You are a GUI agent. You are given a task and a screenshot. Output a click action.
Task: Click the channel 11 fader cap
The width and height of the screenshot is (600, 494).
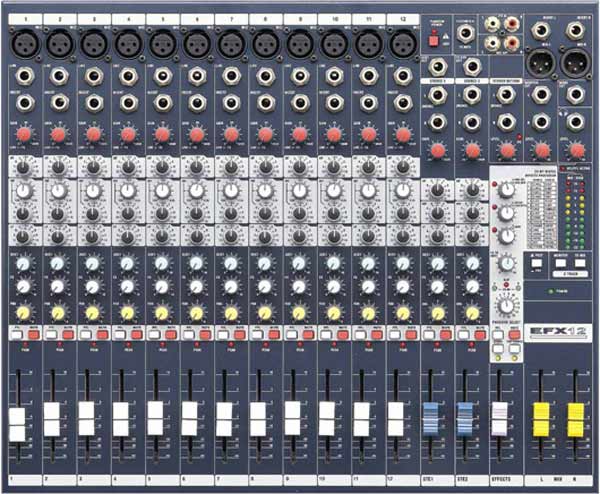coord(361,419)
